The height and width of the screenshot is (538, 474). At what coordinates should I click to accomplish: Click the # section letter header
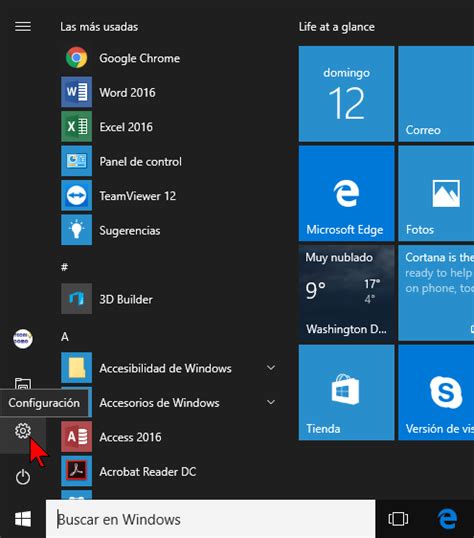click(64, 267)
